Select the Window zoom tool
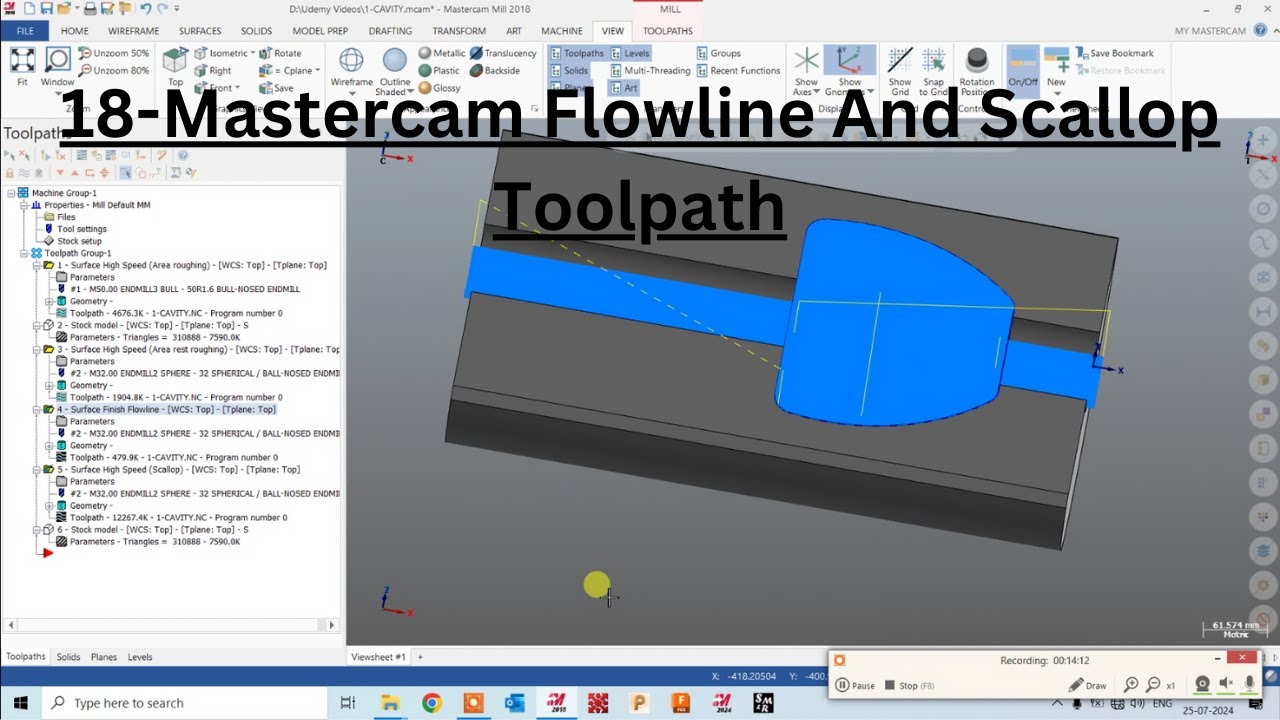This screenshot has width=1280, height=720. (57, 65)
